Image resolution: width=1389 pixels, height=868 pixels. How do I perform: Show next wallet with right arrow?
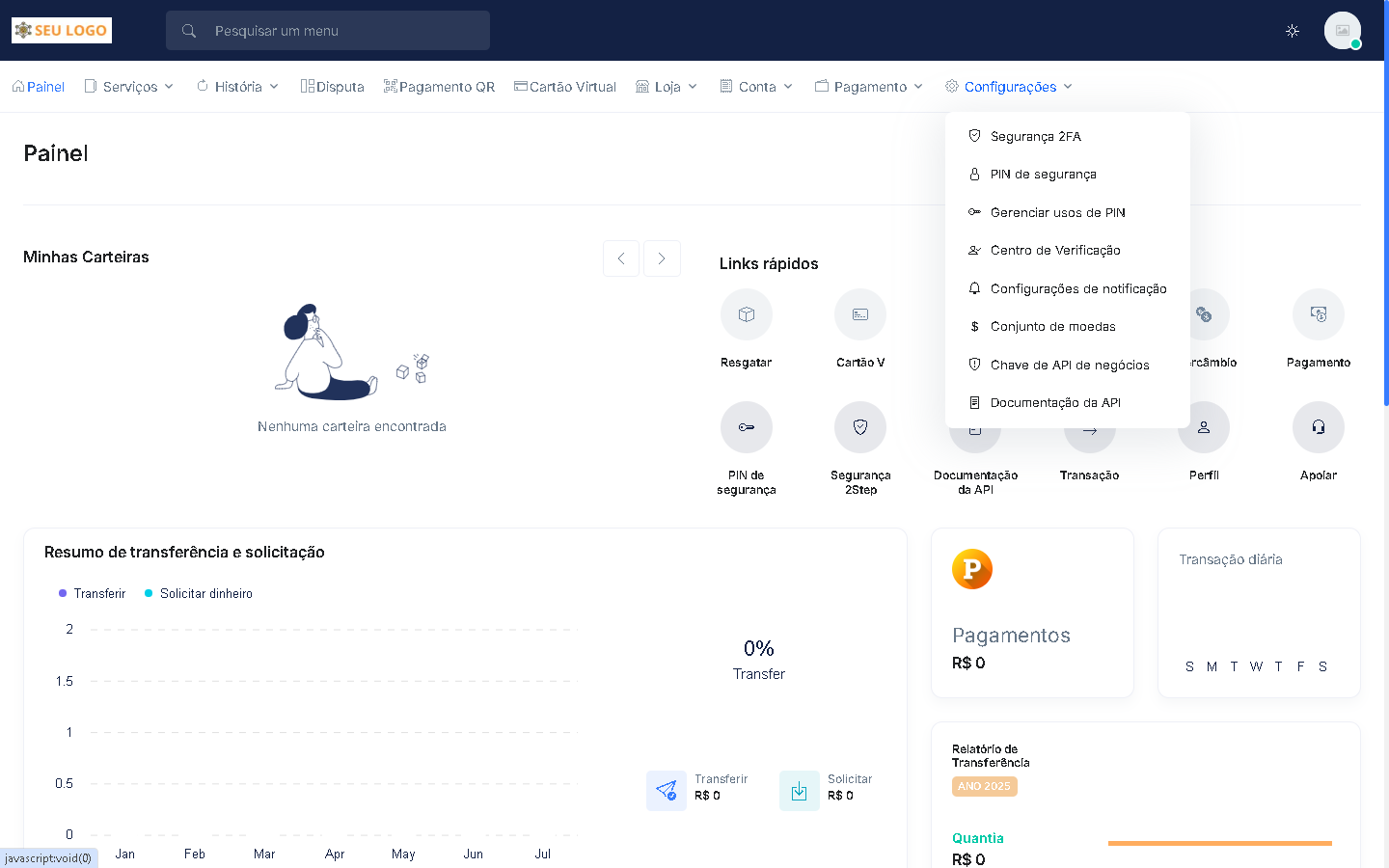click(x=662, y=258)
